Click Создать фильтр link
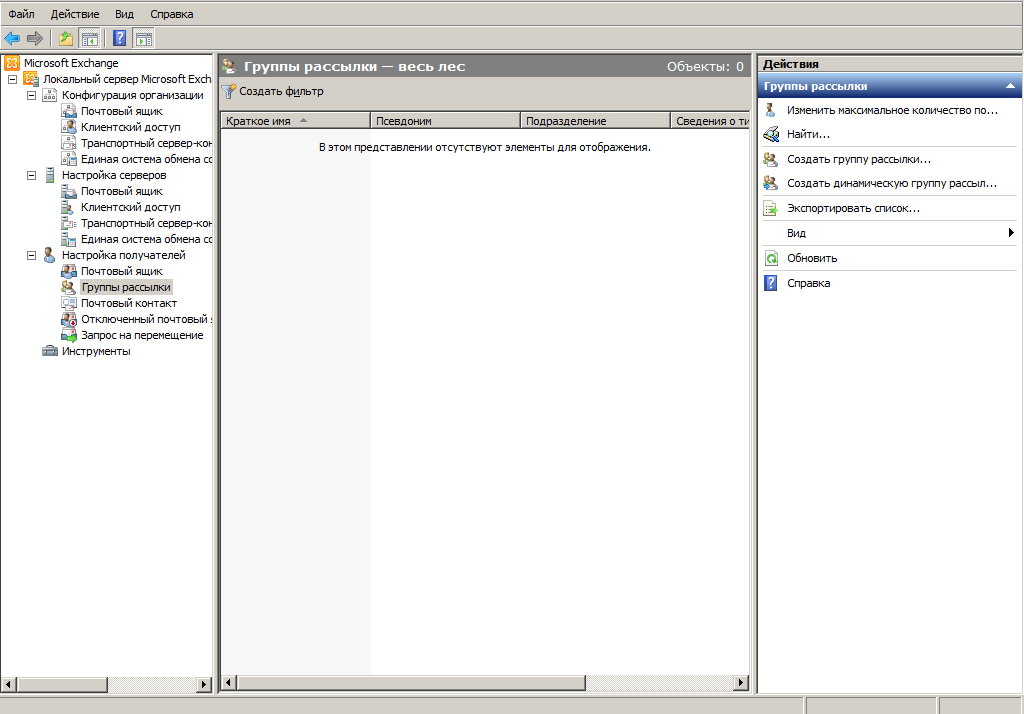Image resolution: width=1024 pixels, height=714 pixels. tap(281, 91)
